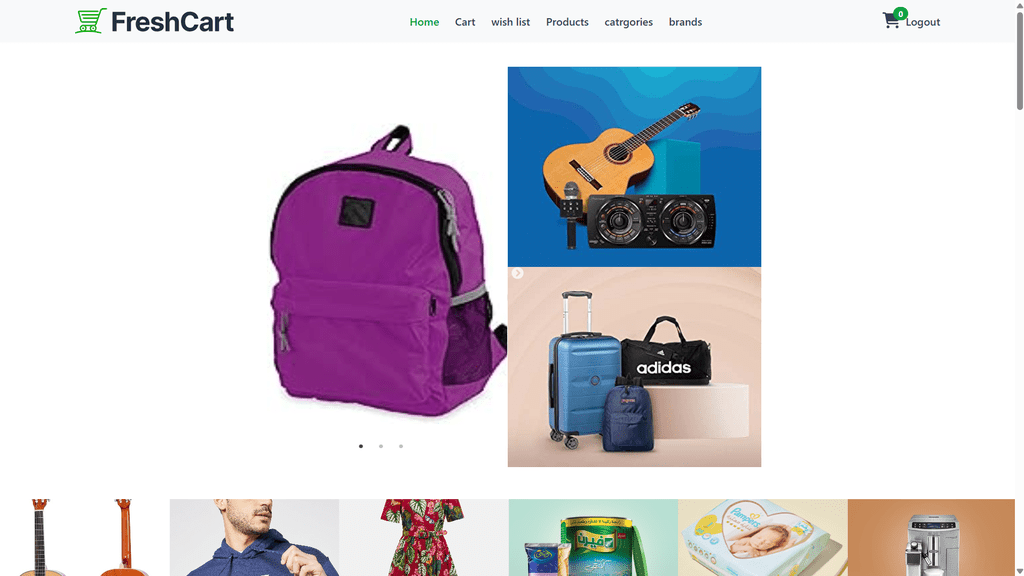The image size is (1024, 576).
Task: Select the first carousel dot
Action: [x=361, y=446]
